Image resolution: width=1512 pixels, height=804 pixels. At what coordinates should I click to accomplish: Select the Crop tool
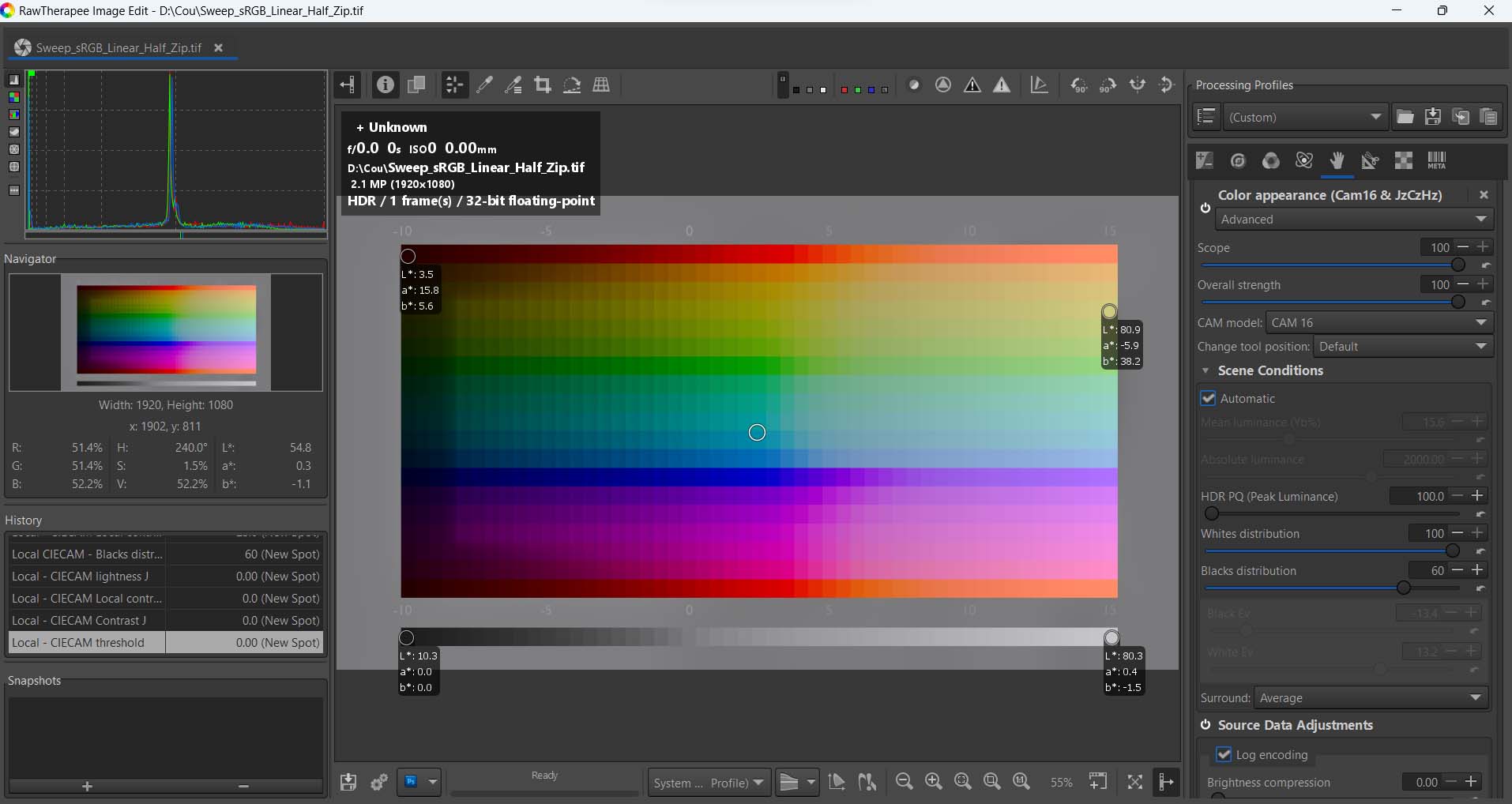(543, 85)
